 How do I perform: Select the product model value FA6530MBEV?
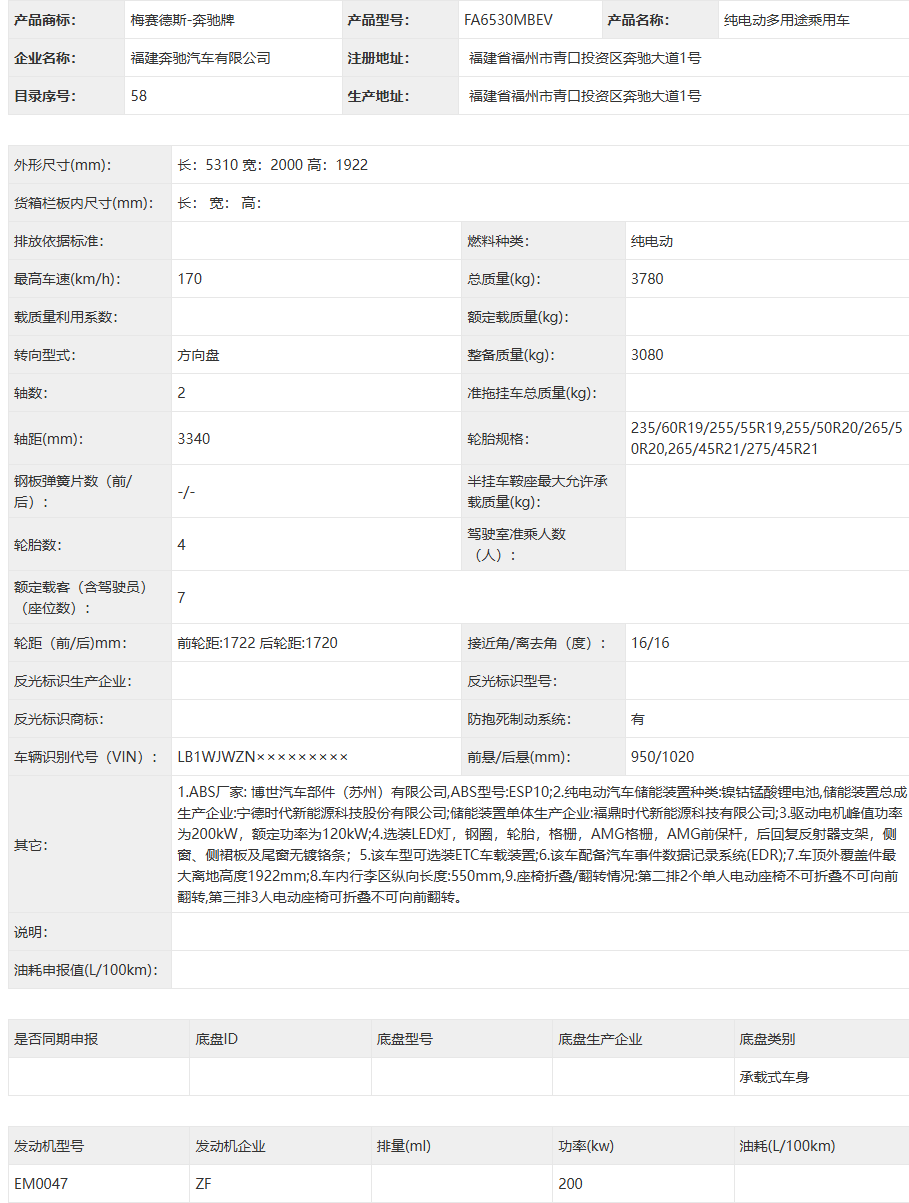(x=508, y=20)
